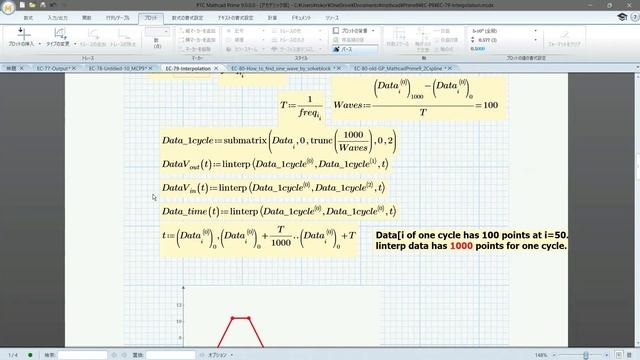The height and width of the screenshot is (360, 640).
Task: Click the decimal places stepper arrows
Action: 472,40
